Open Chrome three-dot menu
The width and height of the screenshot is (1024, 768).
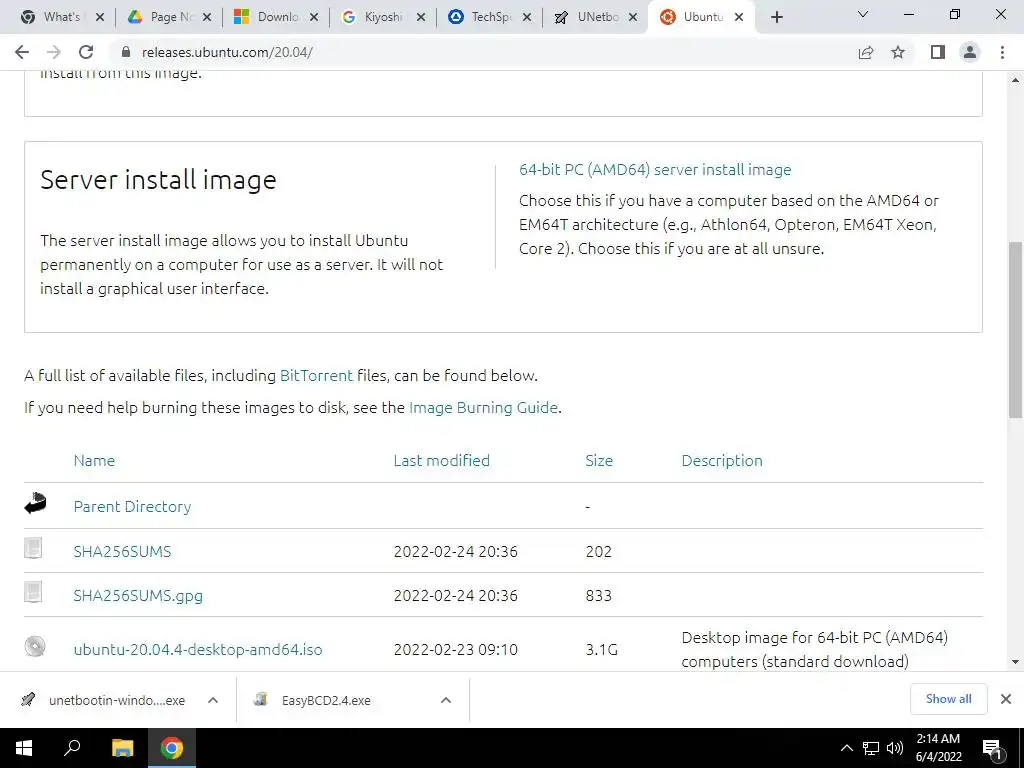[1002, 52]
